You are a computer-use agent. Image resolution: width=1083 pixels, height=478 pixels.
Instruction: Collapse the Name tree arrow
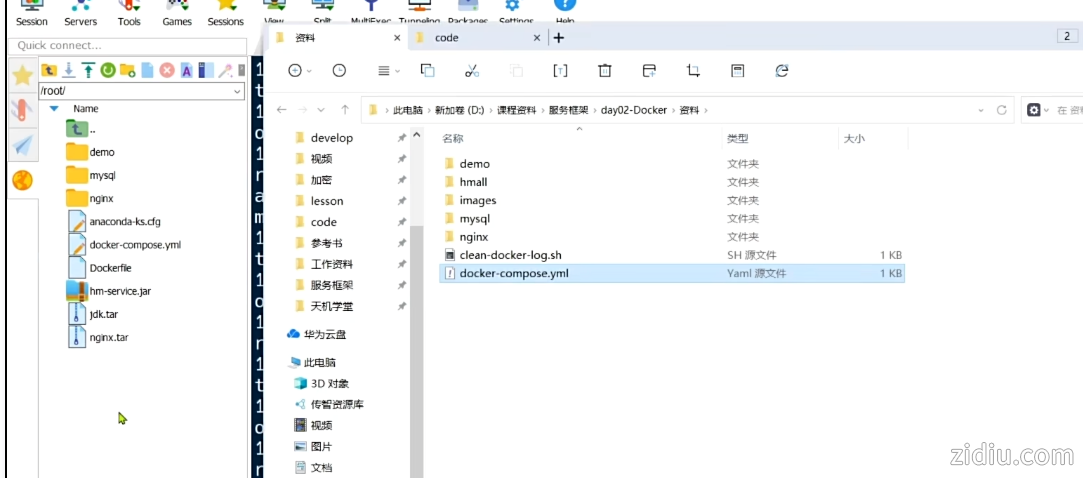54,108
